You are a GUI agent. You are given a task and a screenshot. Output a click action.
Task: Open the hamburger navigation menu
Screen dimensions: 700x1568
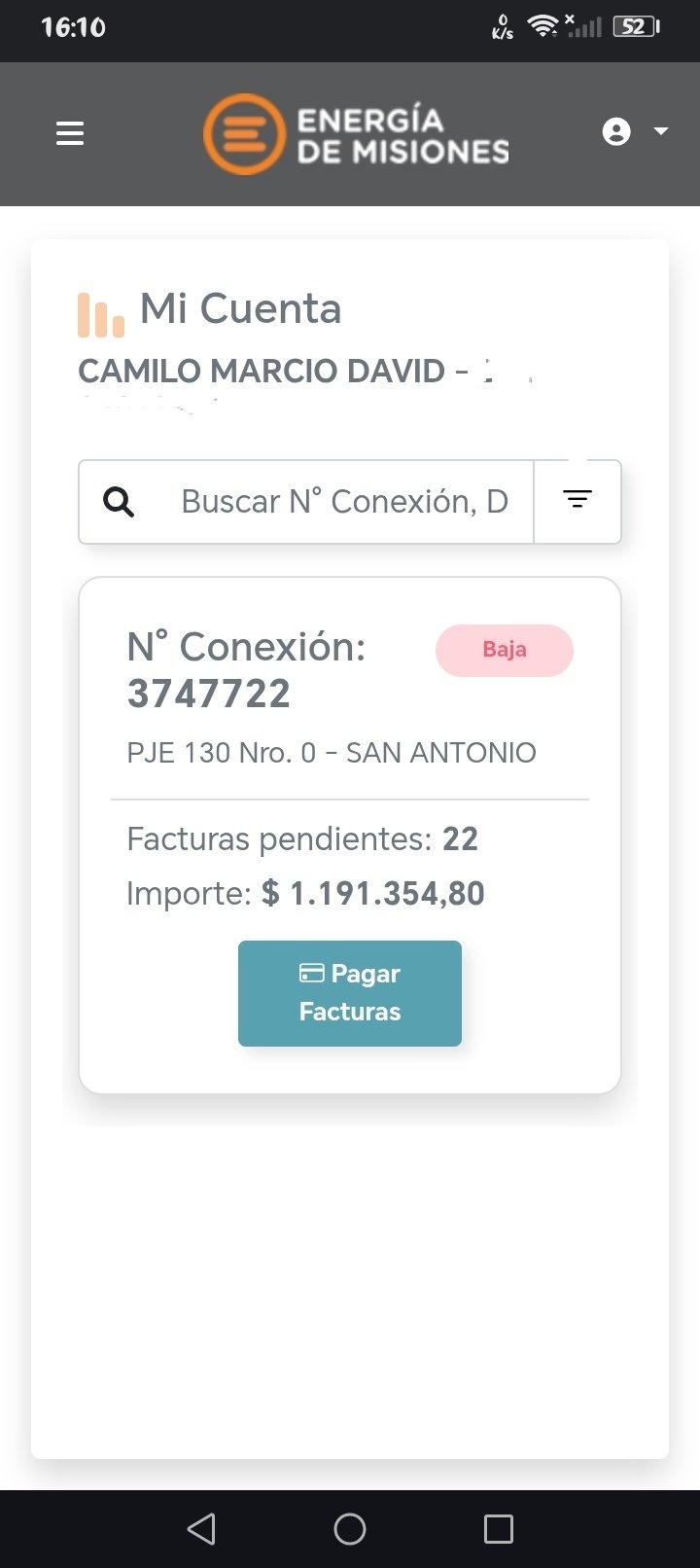click(x=70, y=133)
